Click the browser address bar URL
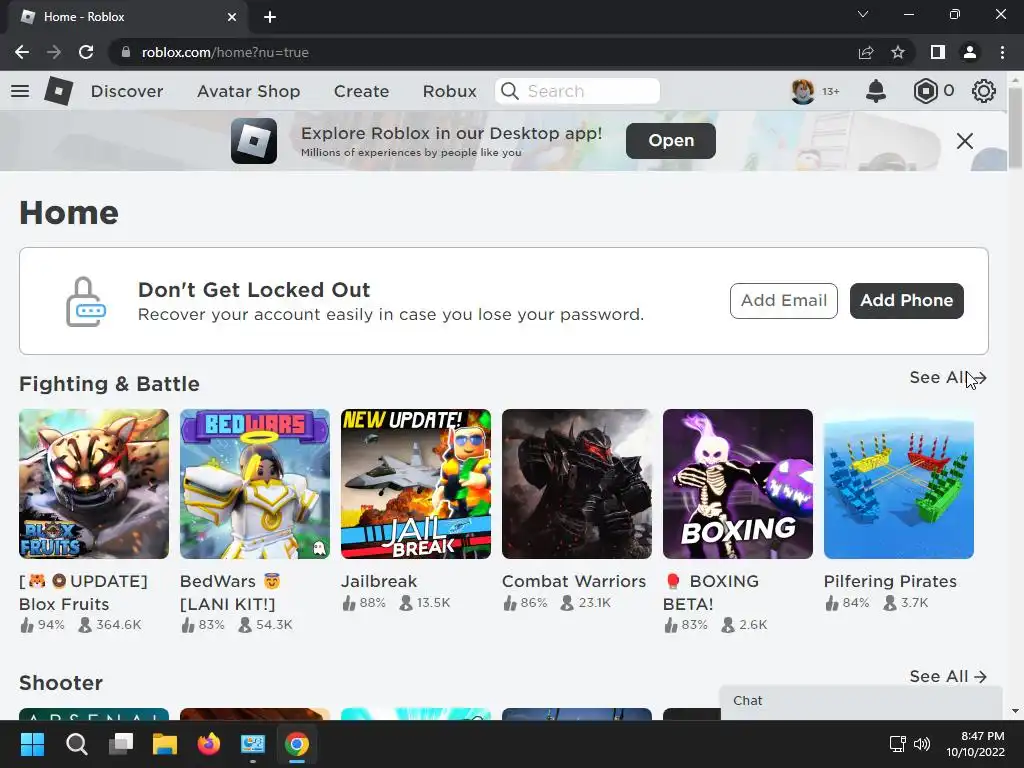Viewport: 1024px width, 768px height. coord(225,52)
